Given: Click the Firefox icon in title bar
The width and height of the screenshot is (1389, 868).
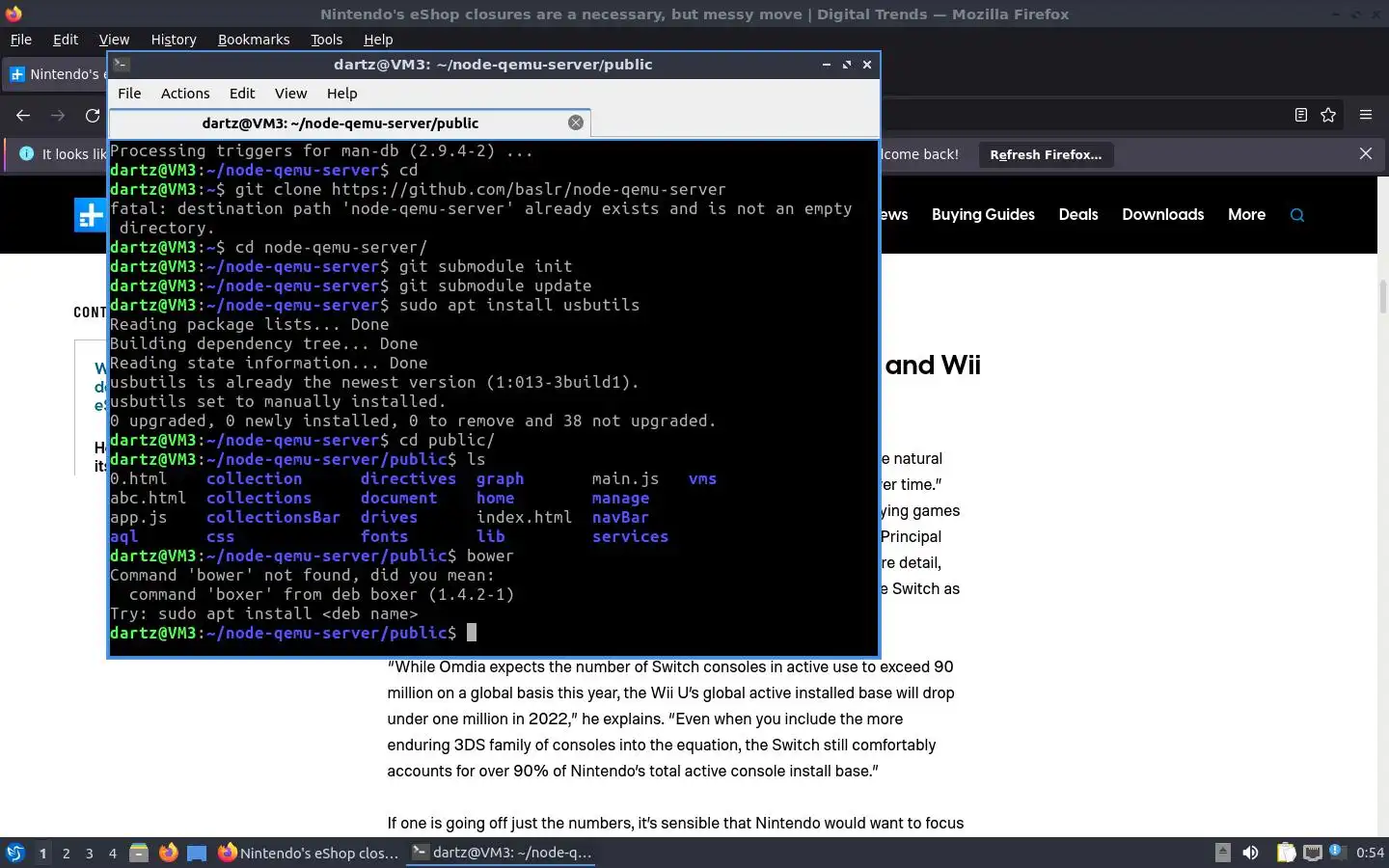Looking at the screenshot, I should (x=14, y=14).
